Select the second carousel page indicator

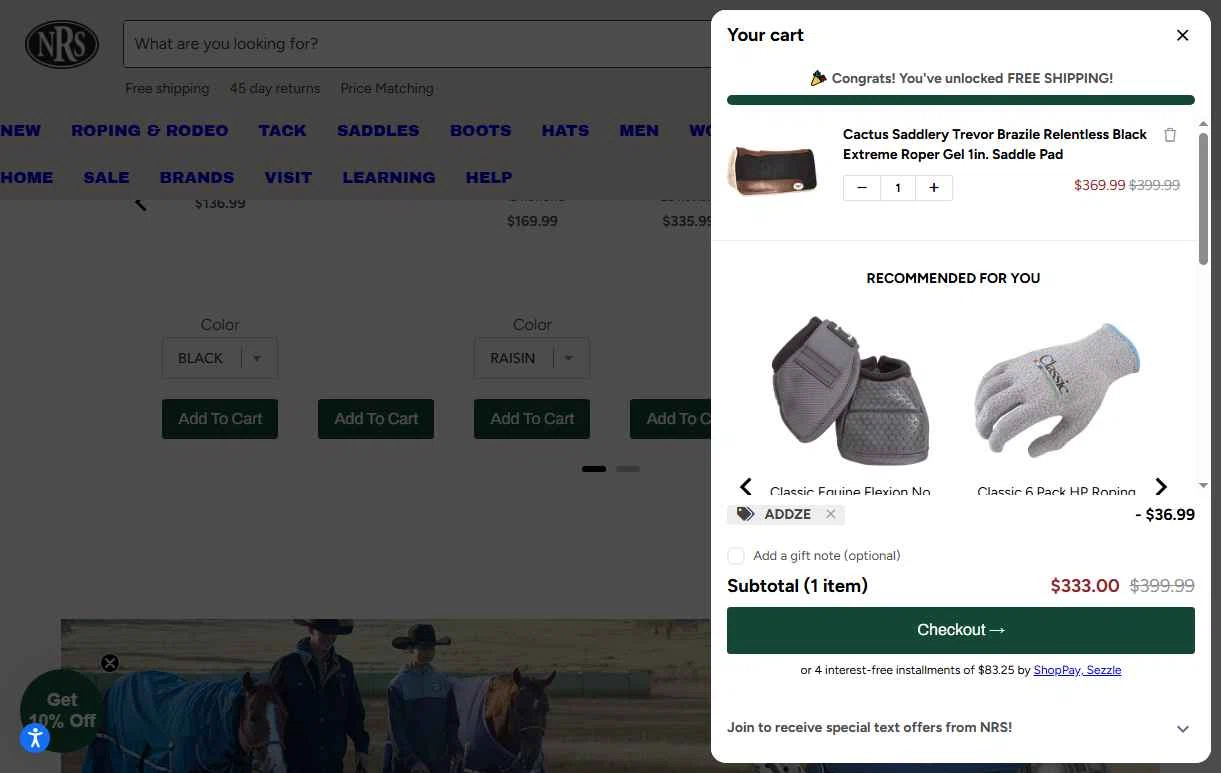[x=628, y=468]
